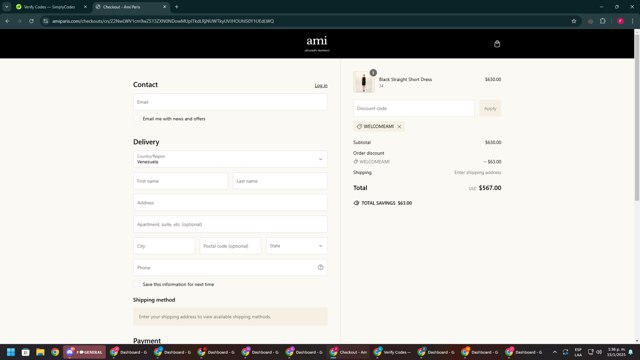The width and height of the screenshot is (640, 360).
Task: Switch to Verify Codes SimplyCodes tab
Action: pos(51,7)
